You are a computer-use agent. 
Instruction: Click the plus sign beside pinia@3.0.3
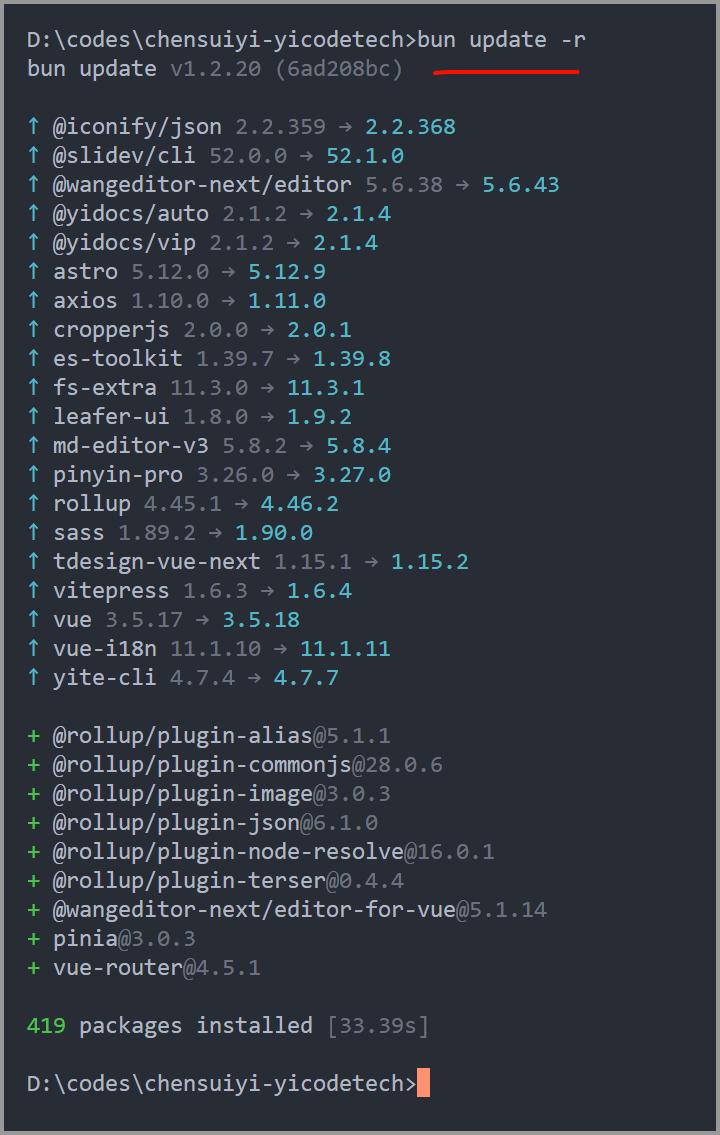click(34, 939)
